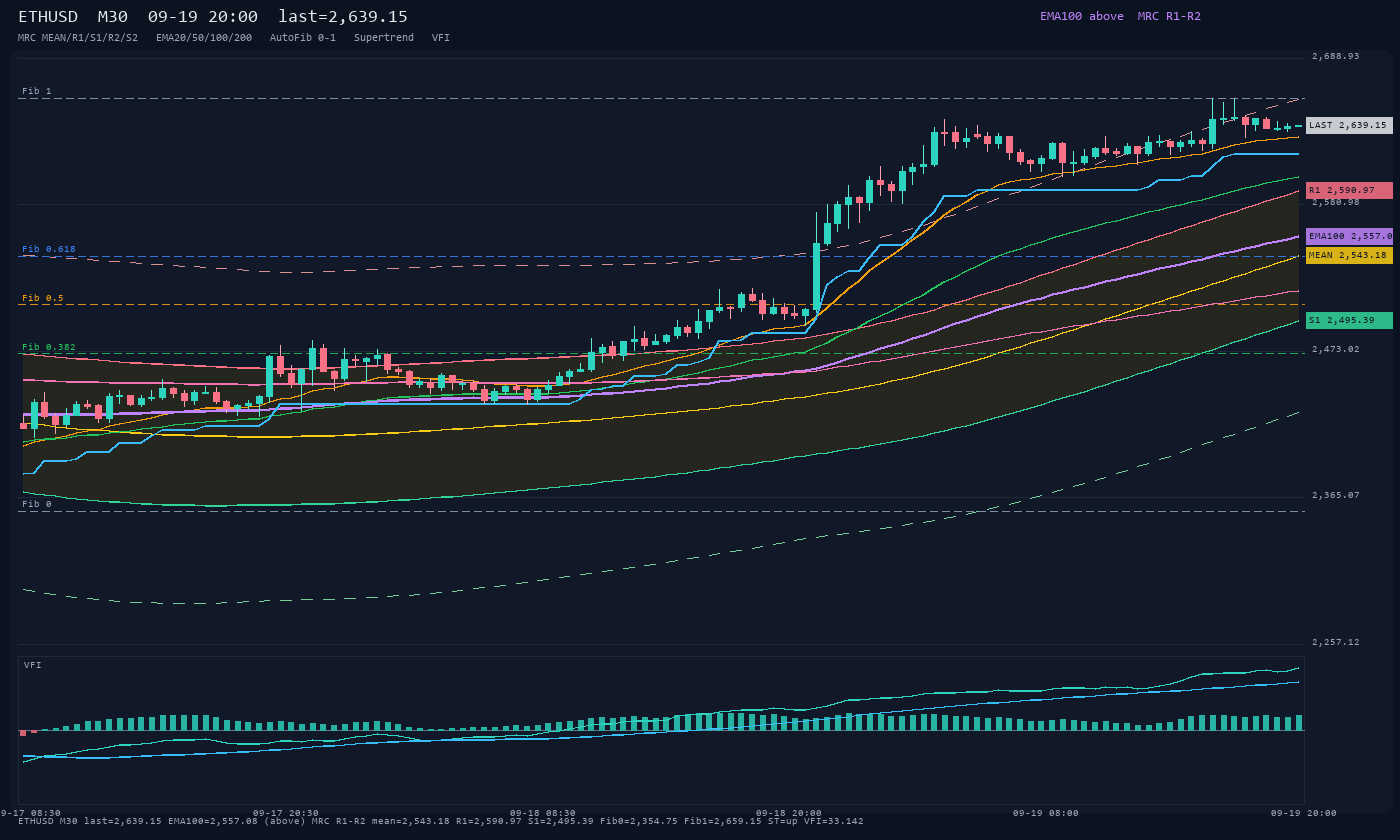Screen dimensions: 1400x840
Task: Select 'Fib1=2,659.15' in the bottom status line
Action: (723, 821)
